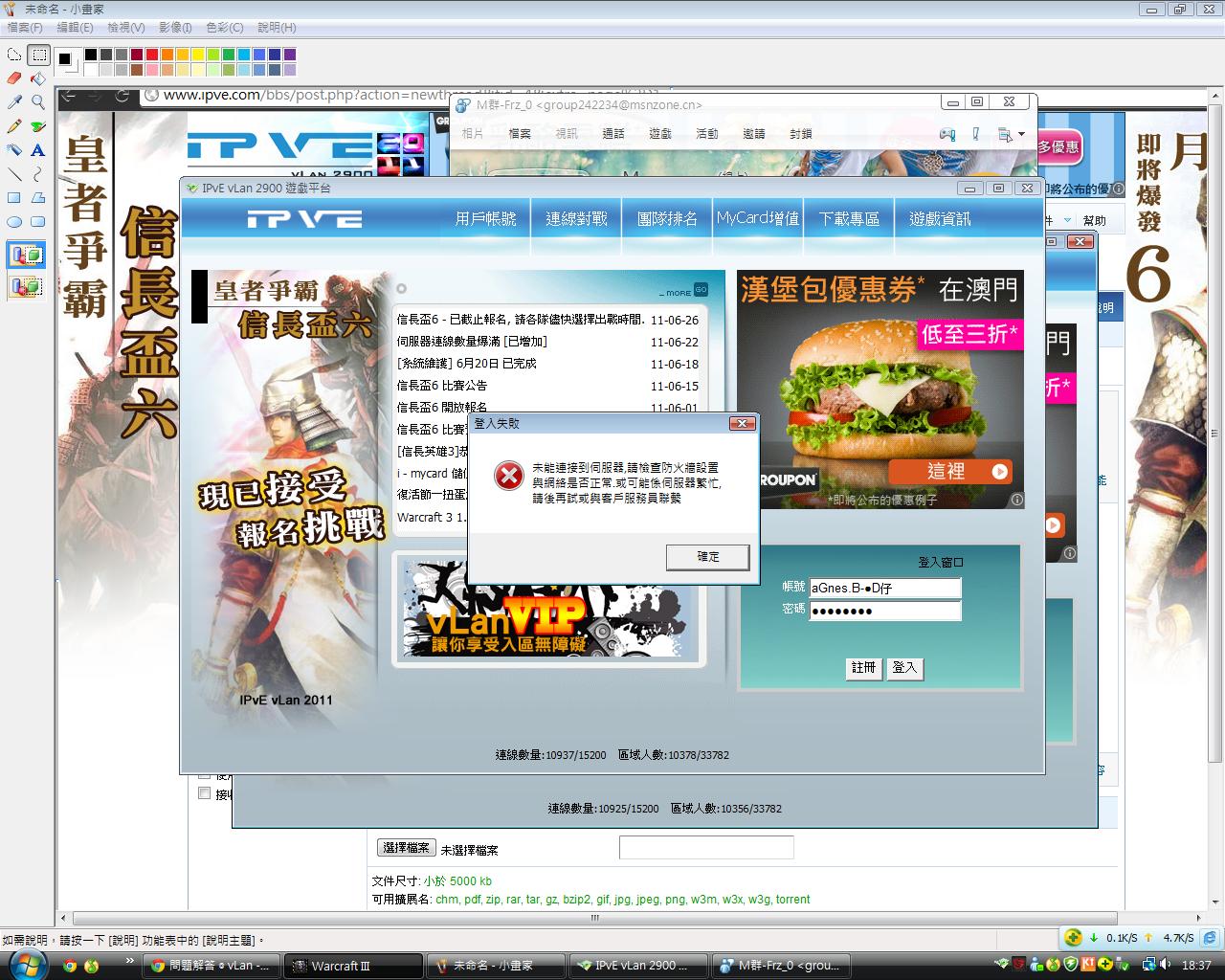Pick the red color swatch in palette
This screenshot has width=1225, height=980.
[152, 55]
